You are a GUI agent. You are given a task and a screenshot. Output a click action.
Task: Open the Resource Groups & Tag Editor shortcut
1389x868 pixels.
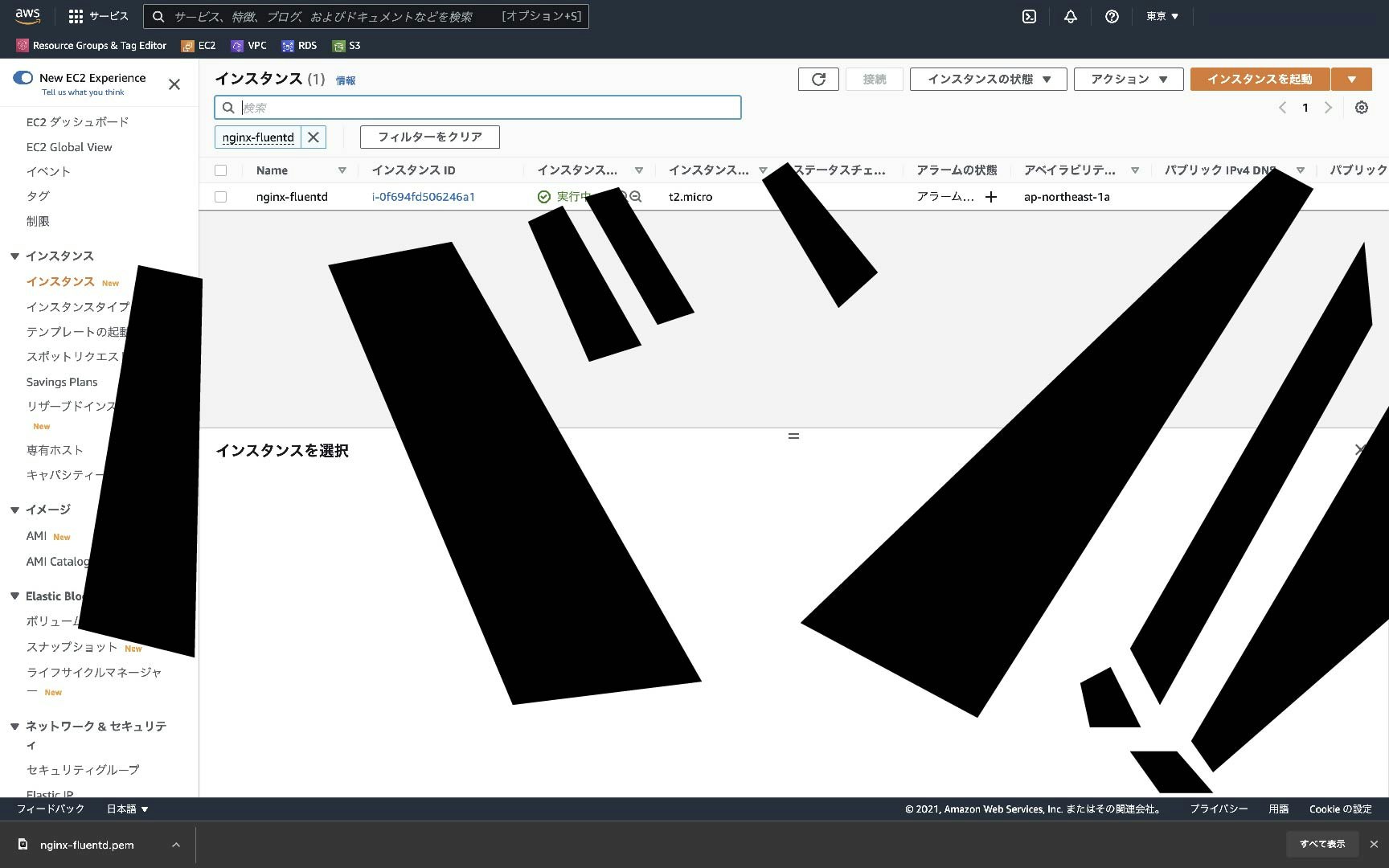pos(92,46)
